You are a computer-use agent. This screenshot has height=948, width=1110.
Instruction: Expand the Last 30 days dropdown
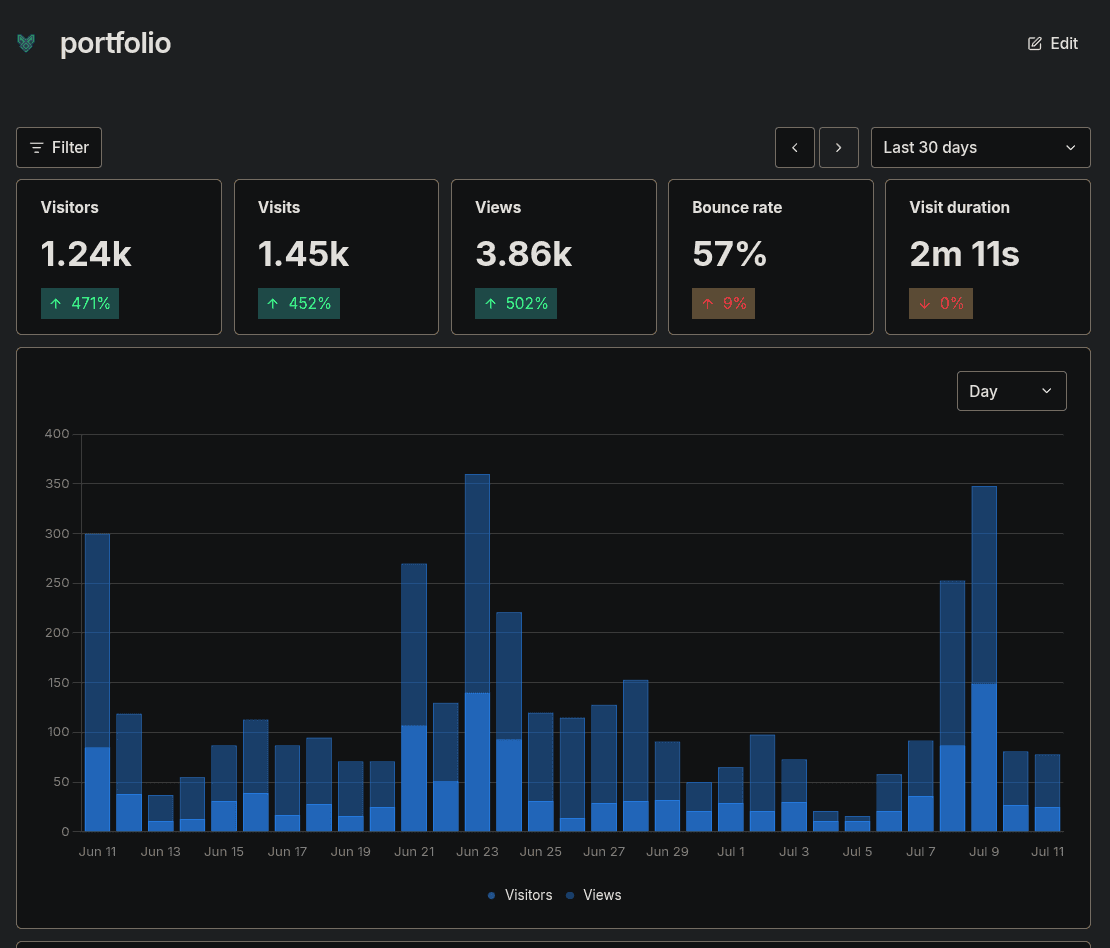[x=980, y=147]
